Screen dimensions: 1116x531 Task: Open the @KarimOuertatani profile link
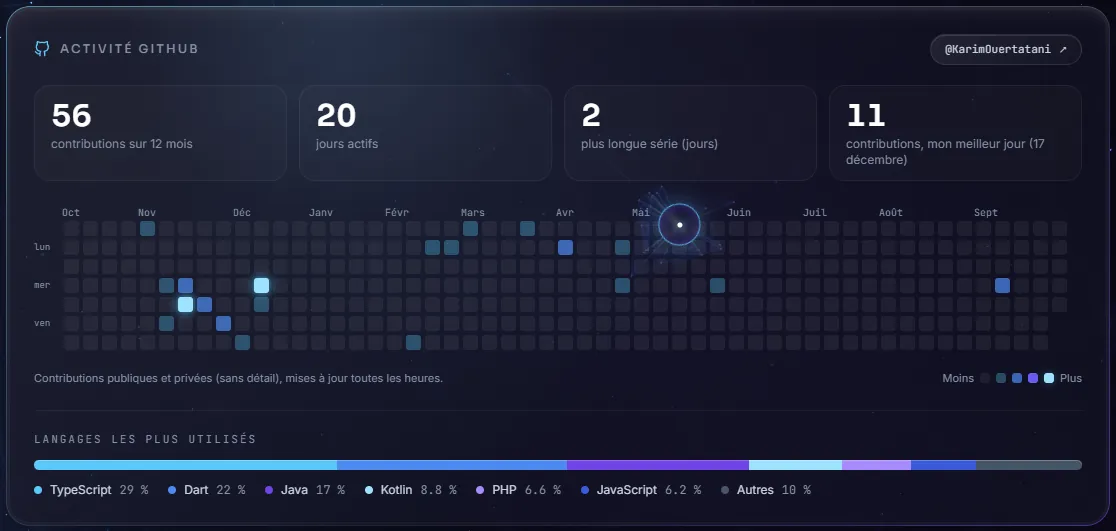1006,50
